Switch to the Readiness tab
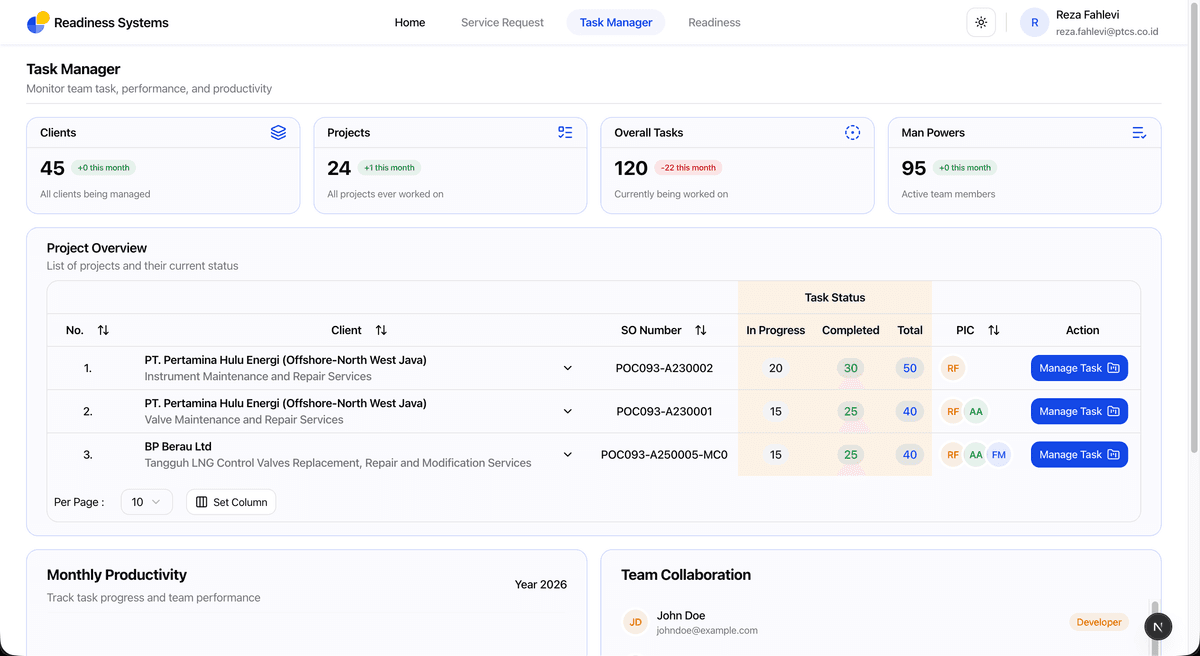This screenshot has height=656, width=1200. [x=714, y=22]
